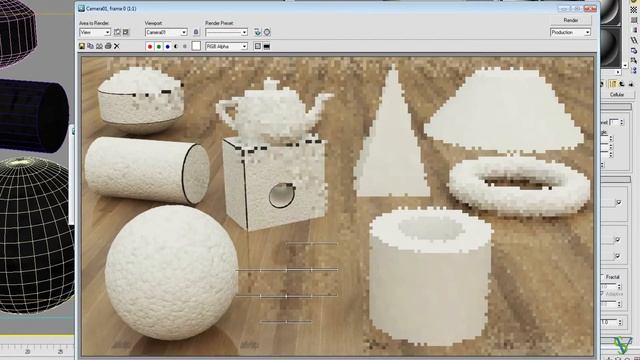This screenshot has width=640, height=360.
Task: Open Render Setup dialog icon
Action: coord(258,32)
